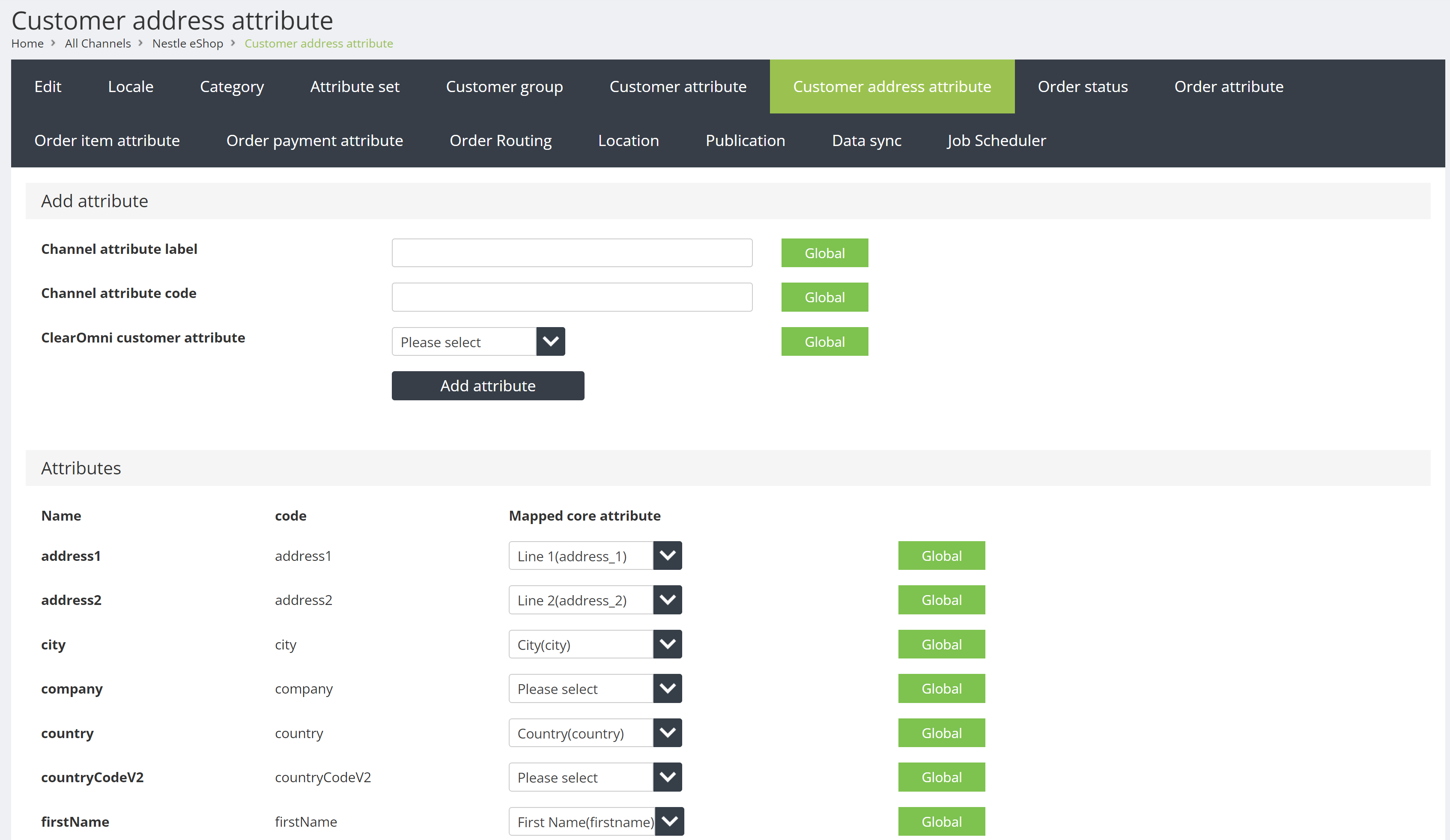Click the Add attribute button
1450x840 pixels.
coord(488,385)
